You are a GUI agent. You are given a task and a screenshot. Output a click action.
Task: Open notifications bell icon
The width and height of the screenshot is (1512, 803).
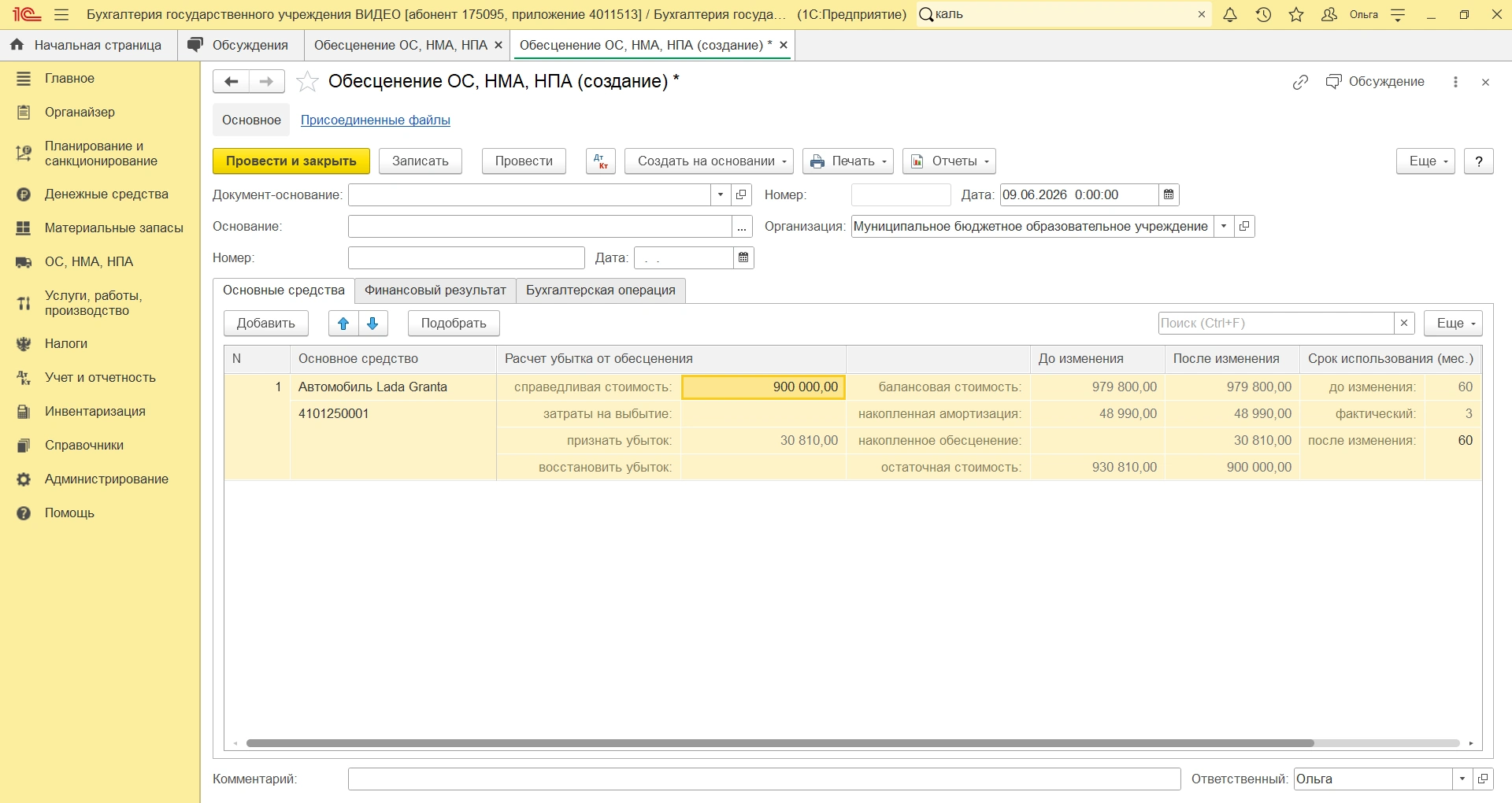click(1230, 15)
